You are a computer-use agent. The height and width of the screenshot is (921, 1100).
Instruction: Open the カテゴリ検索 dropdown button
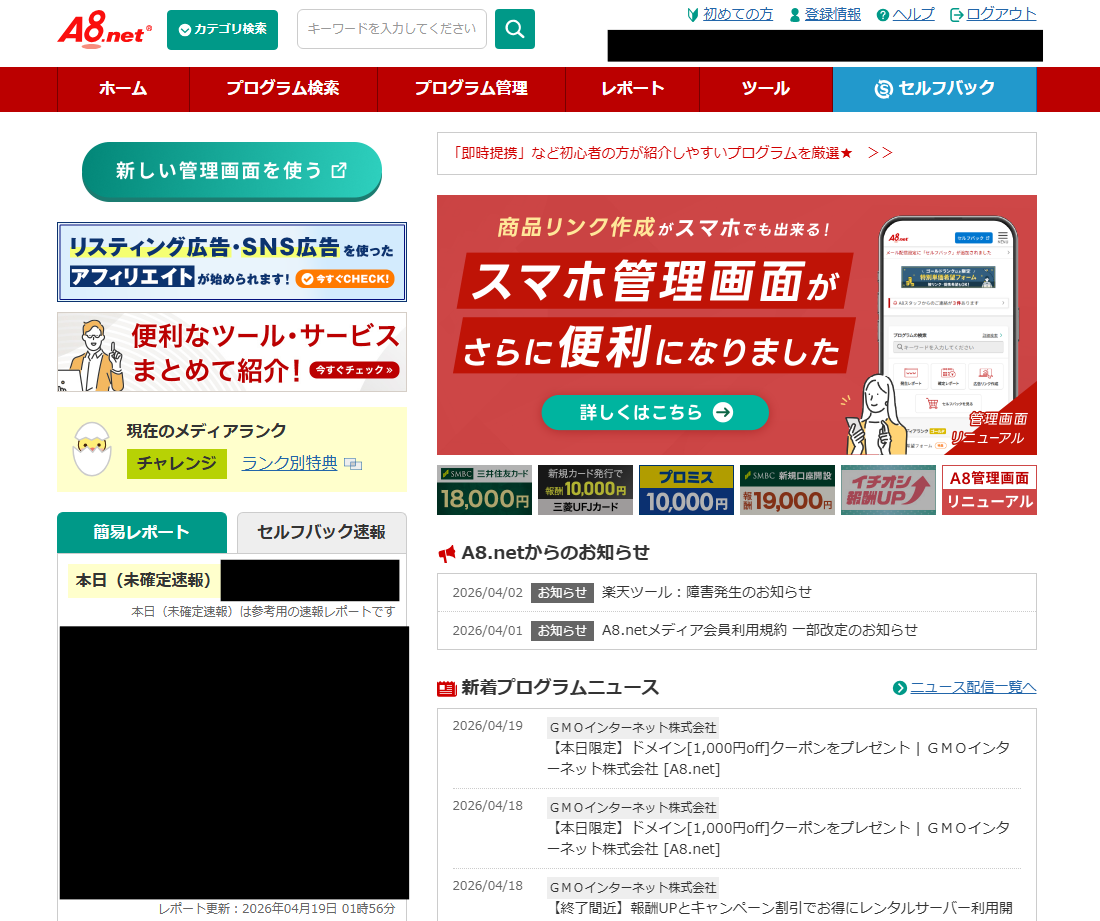coord(222,29)
